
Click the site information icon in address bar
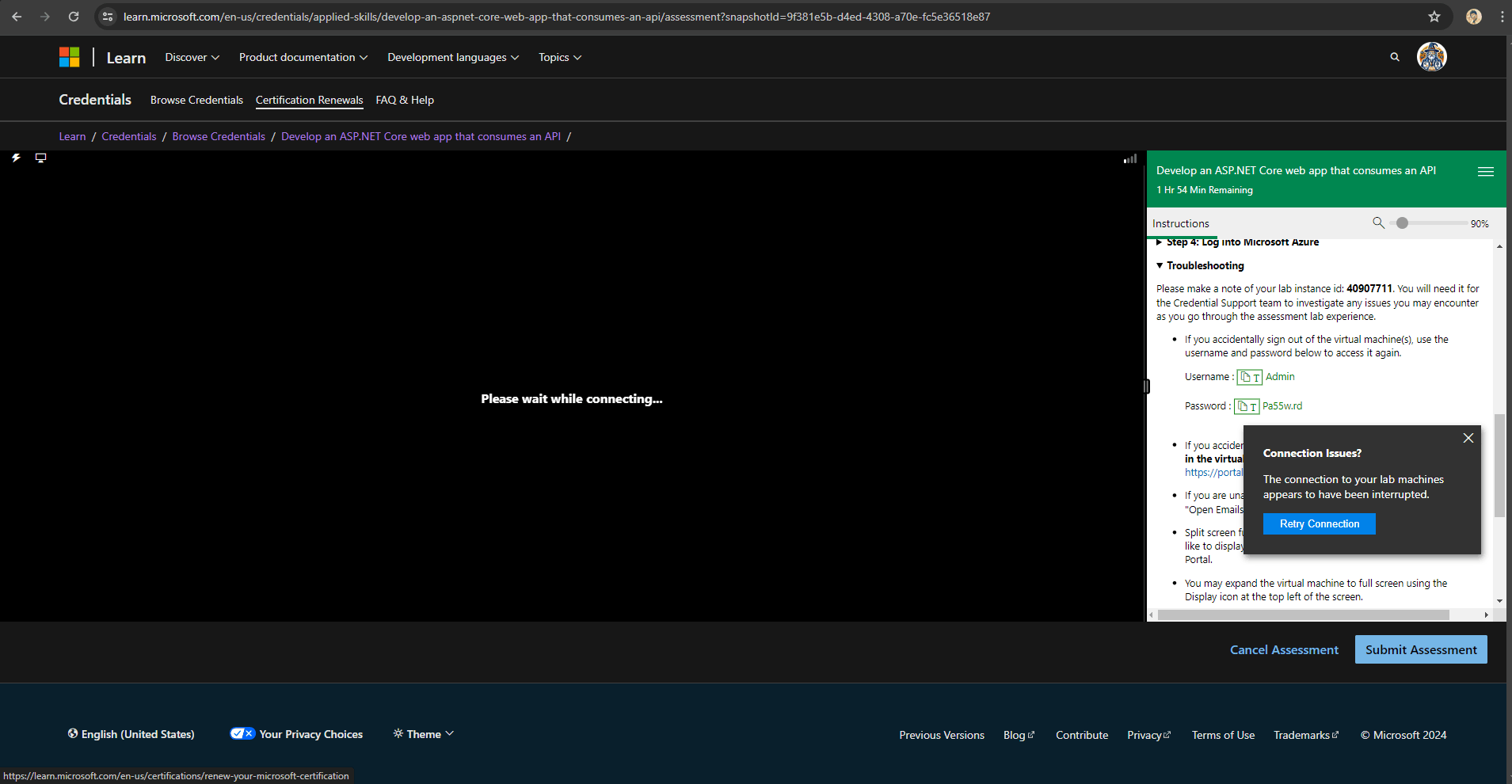click(108, 17)
